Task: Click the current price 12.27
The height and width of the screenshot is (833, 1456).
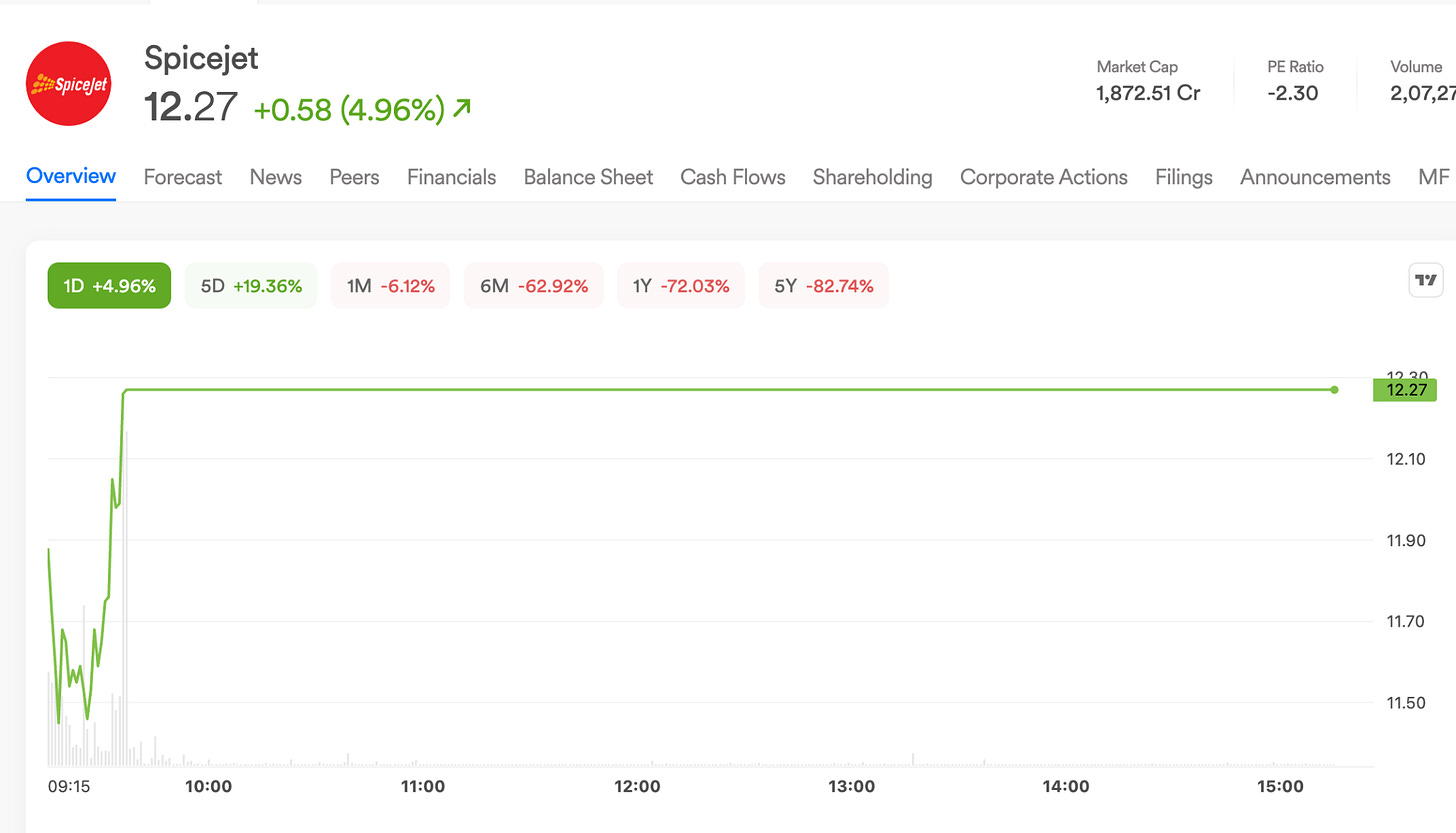Action: (x=191, y=107)
